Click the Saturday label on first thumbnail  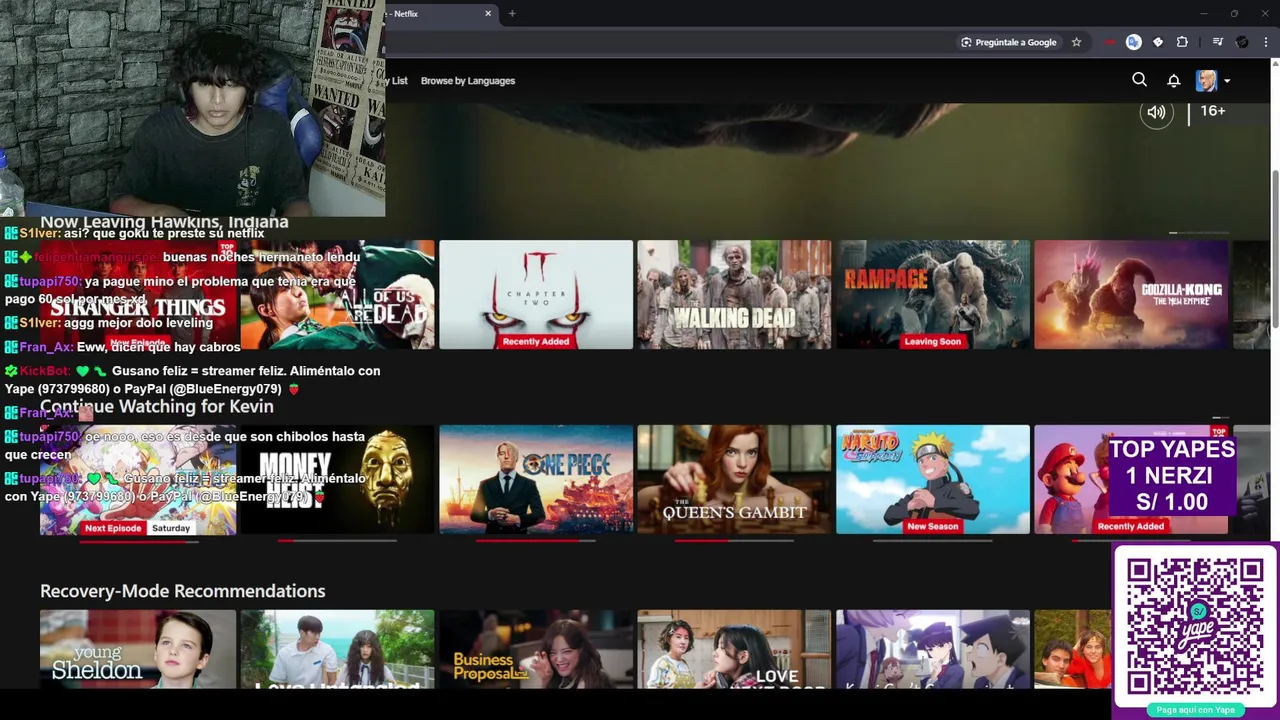click(x=171, y=528)
